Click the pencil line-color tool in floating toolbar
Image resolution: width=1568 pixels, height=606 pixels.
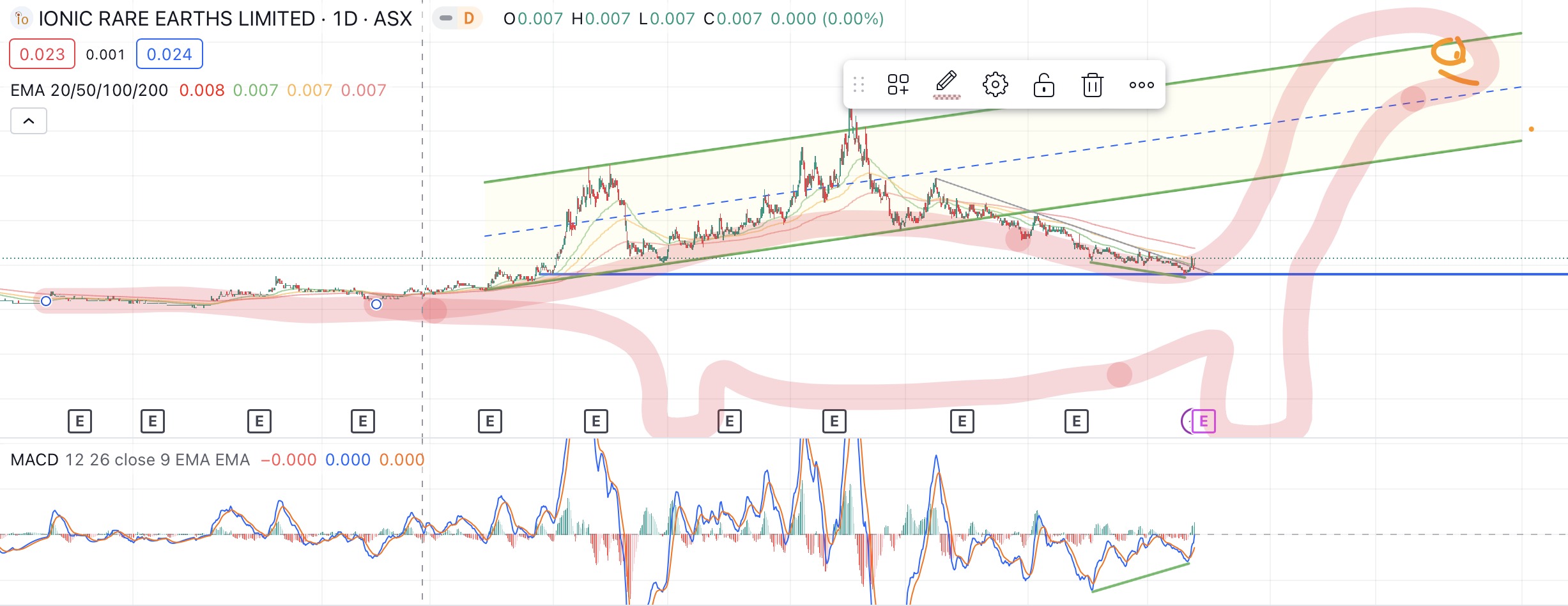click(946, 84)
